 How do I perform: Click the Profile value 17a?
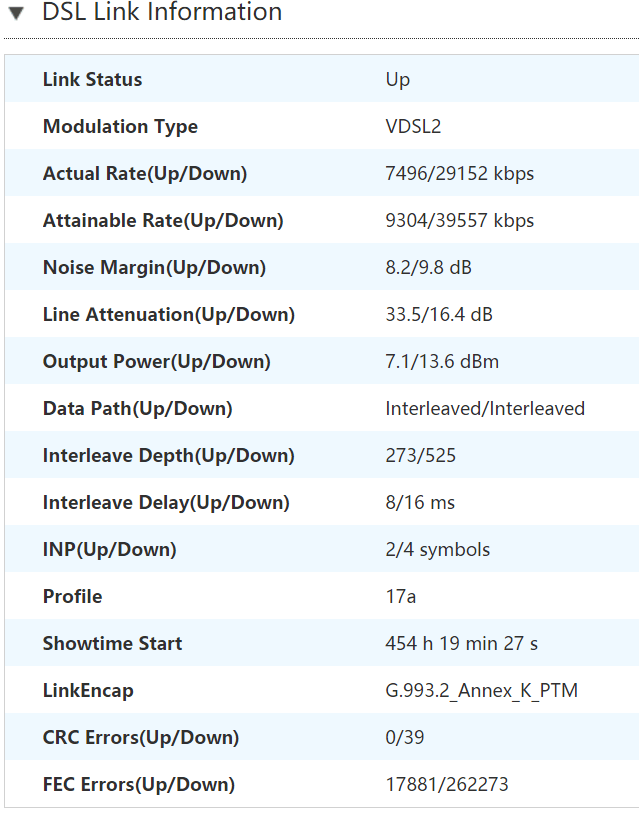[x=400, y=597]
